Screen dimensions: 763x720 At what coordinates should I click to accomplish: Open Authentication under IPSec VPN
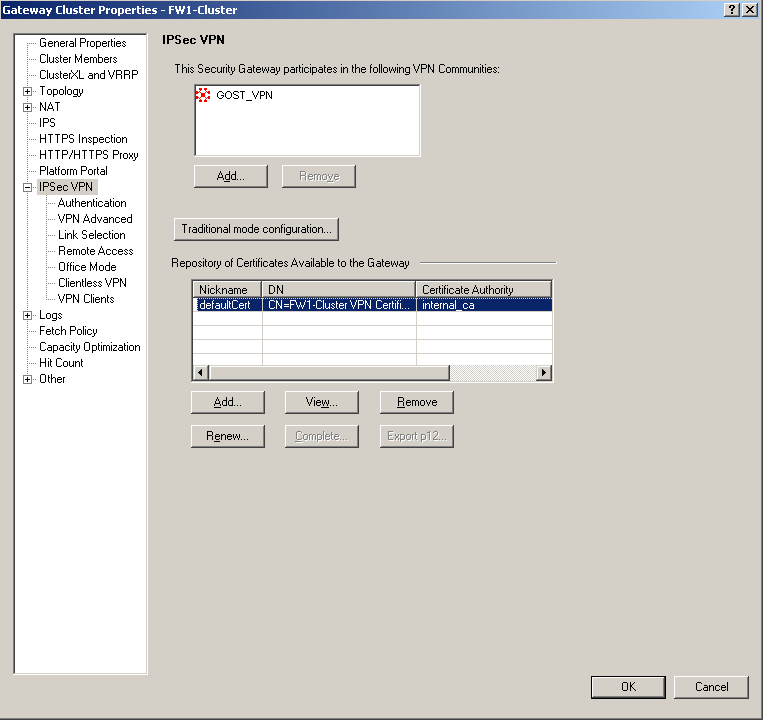(x=92, y=203)
